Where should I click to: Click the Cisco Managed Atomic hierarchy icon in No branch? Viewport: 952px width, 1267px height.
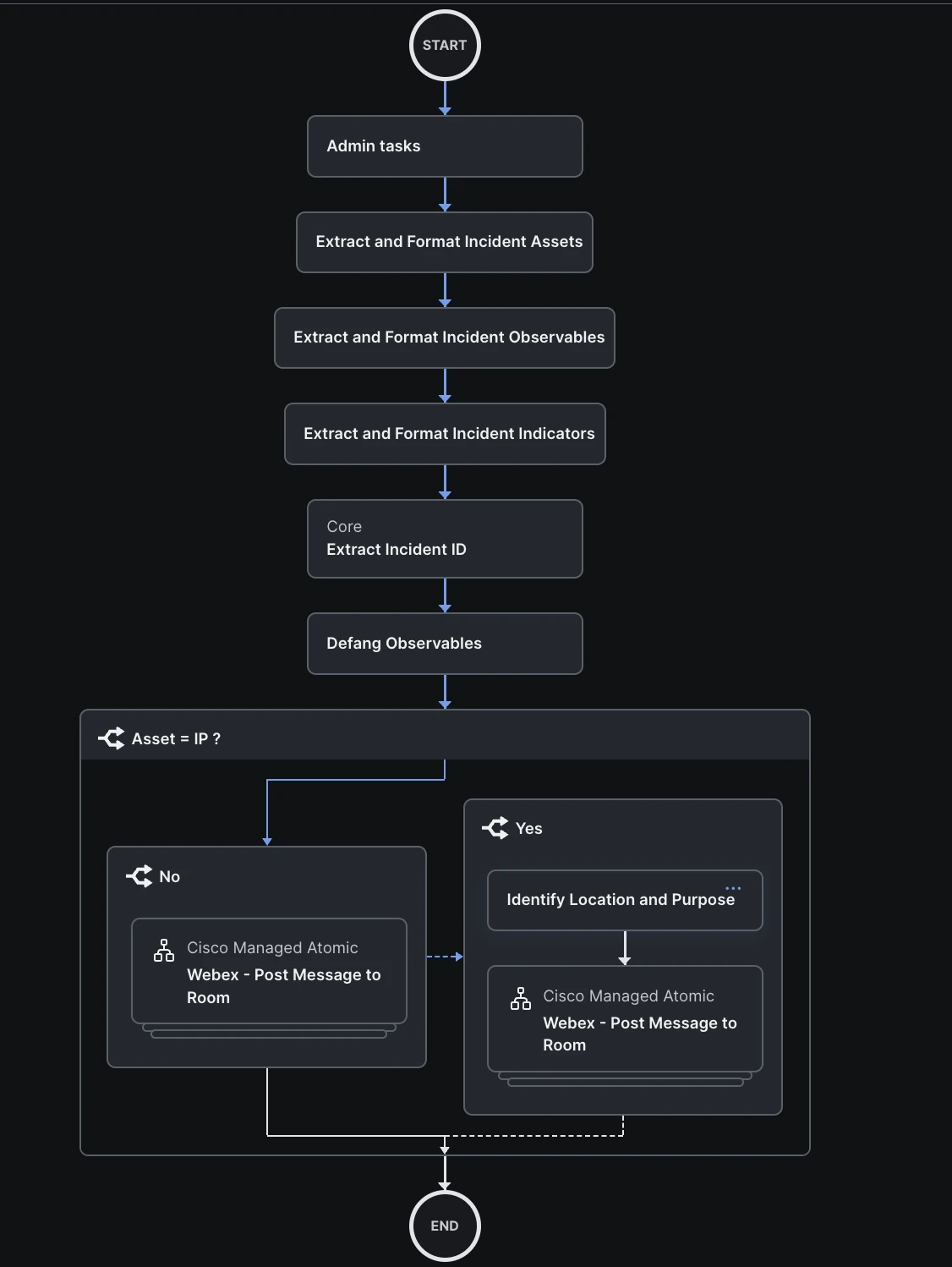pyautogui.click(x=163, y=951)
